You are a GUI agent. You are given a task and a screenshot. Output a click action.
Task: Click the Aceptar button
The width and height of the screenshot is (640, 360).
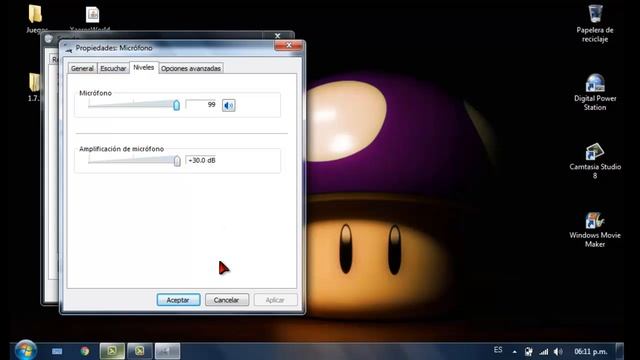[178, 300]
